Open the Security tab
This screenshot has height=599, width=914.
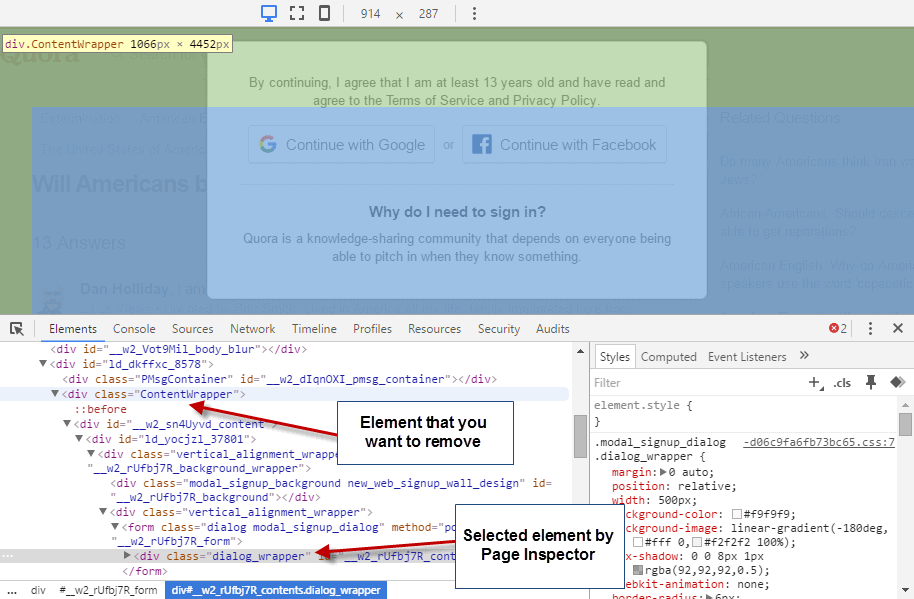pos(499,329)
